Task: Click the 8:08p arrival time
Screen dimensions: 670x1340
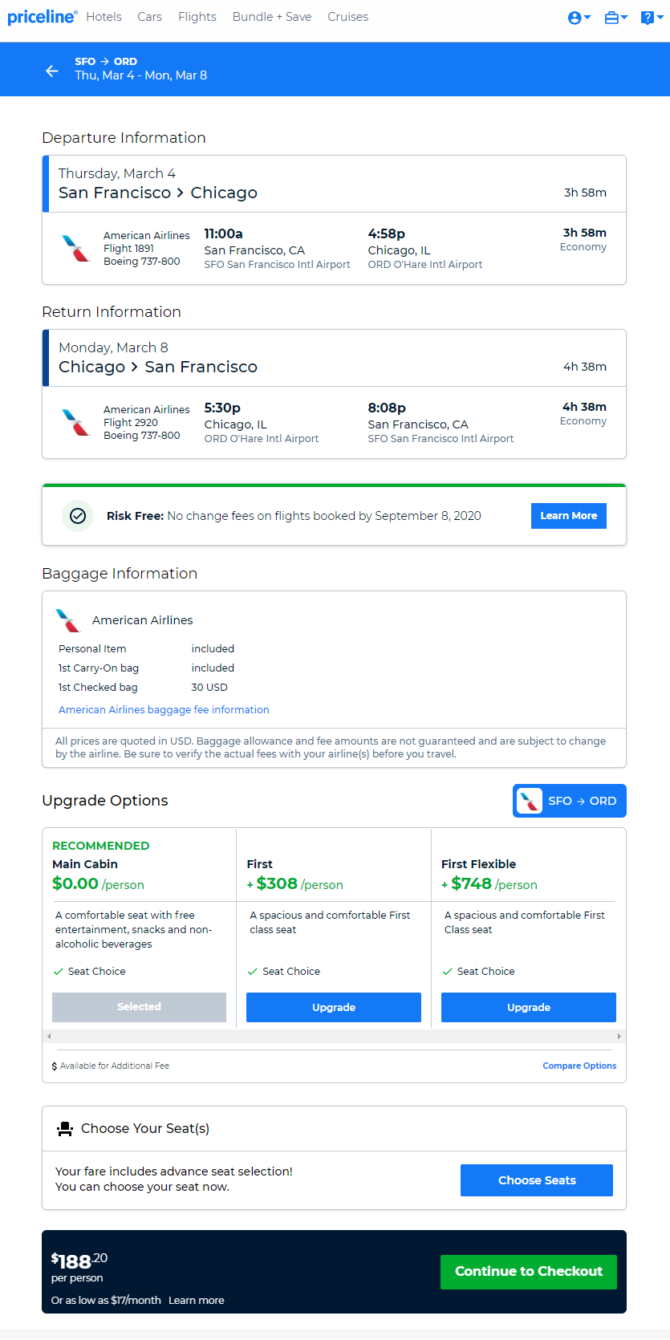Action: click(387, 407)
